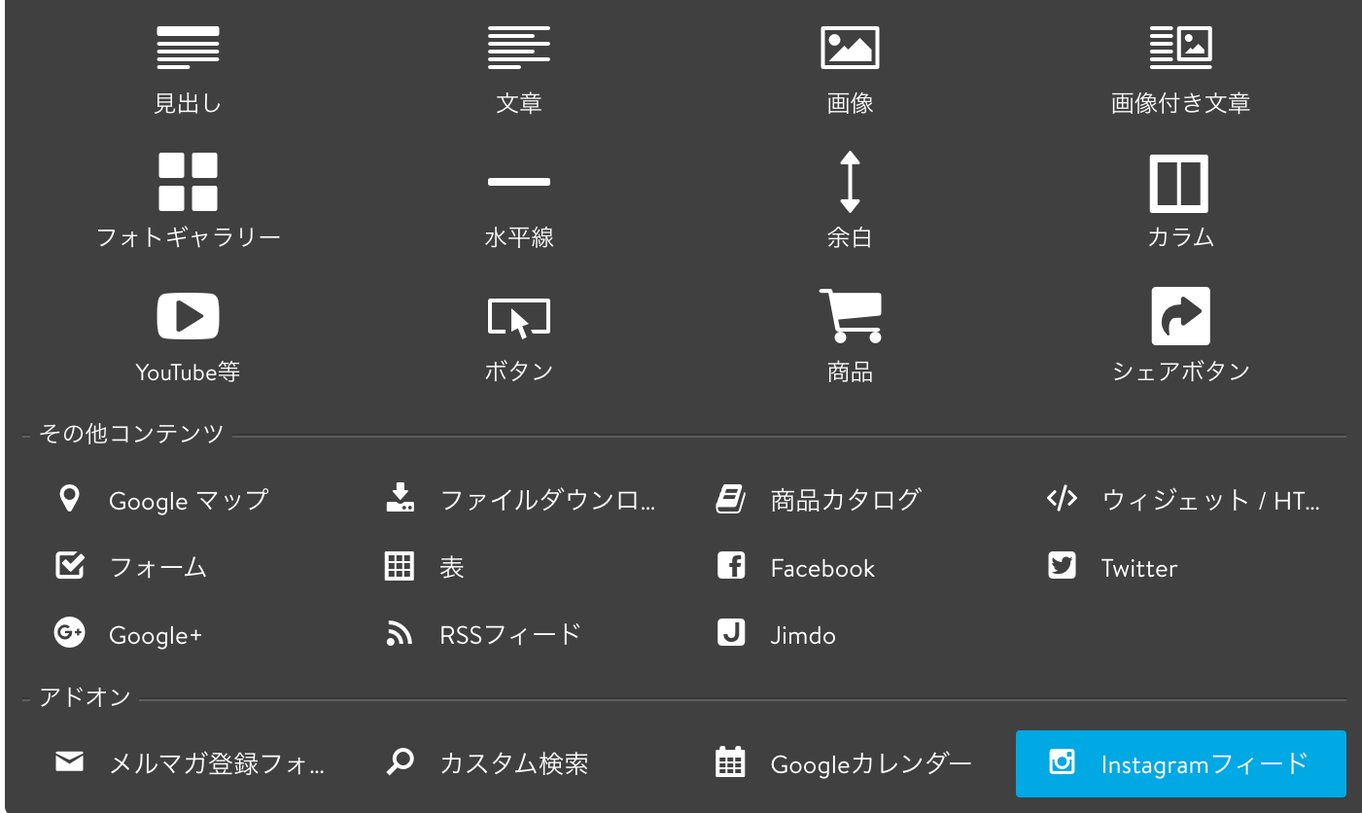This screenshot has height=813, width=1362.
Task: Insert a ウィジェット / HTML element
Action: (1160, 500)
